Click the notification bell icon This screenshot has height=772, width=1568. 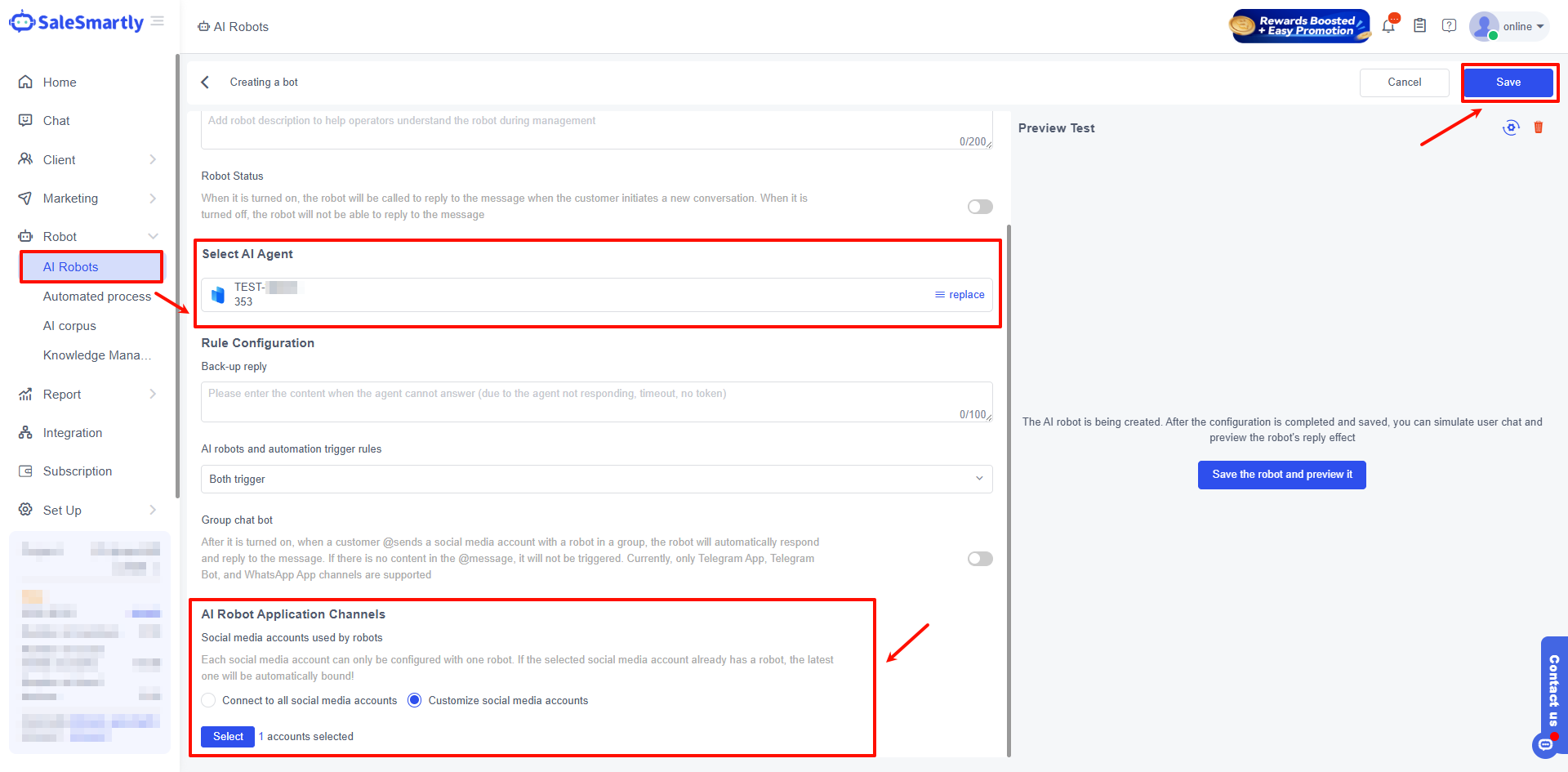point(1388,26)
